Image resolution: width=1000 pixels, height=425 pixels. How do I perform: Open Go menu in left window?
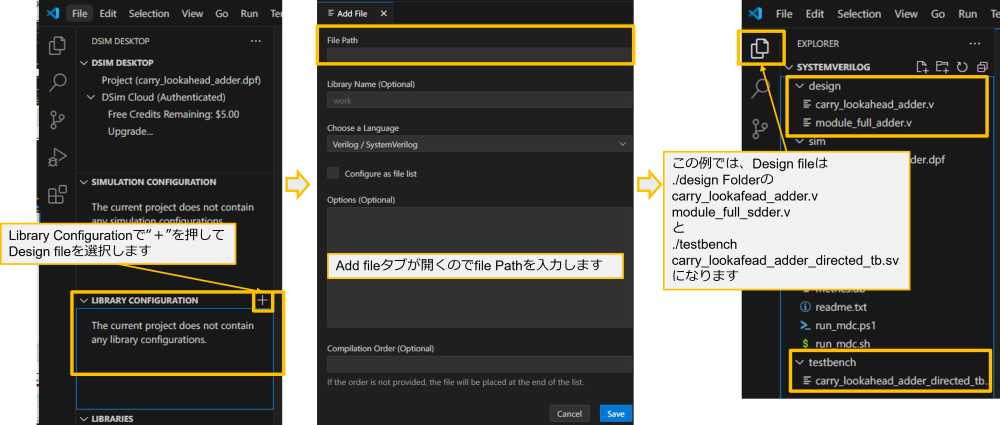tap(223, 13)
